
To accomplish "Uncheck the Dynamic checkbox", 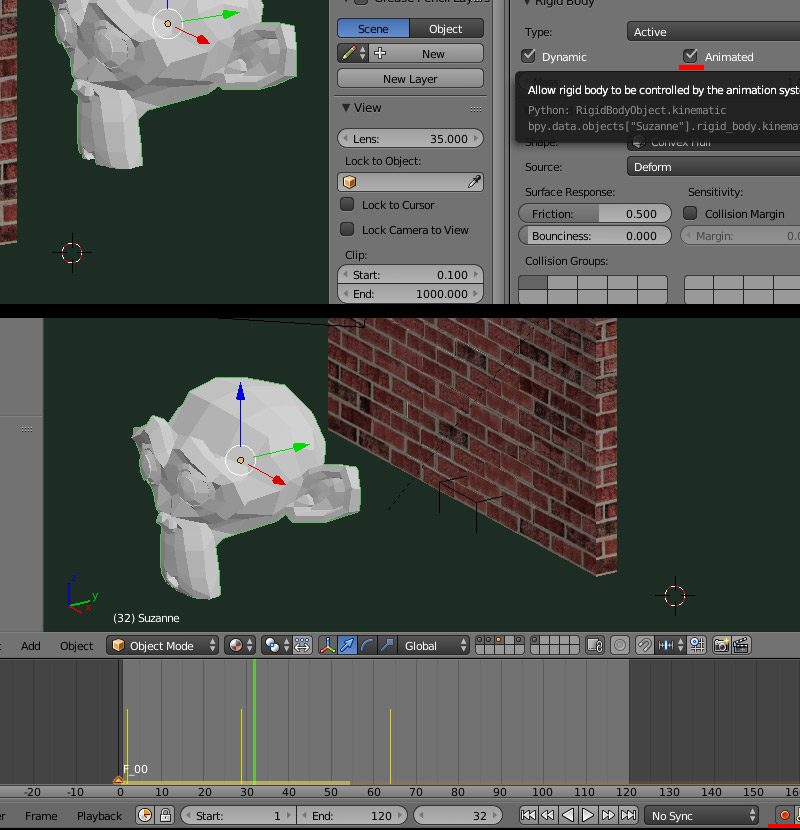I will click(x=528, y=56).
